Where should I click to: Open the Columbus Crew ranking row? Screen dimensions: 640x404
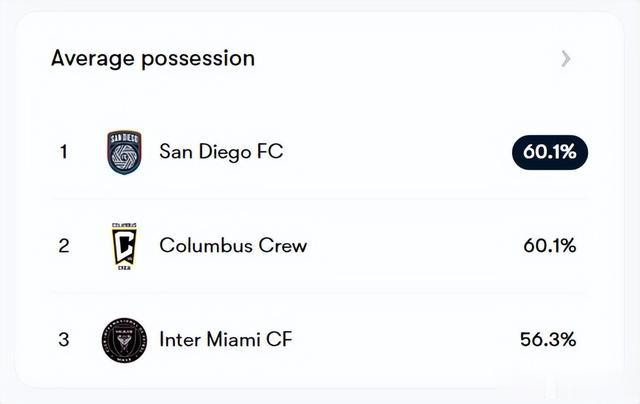point(320,246)
